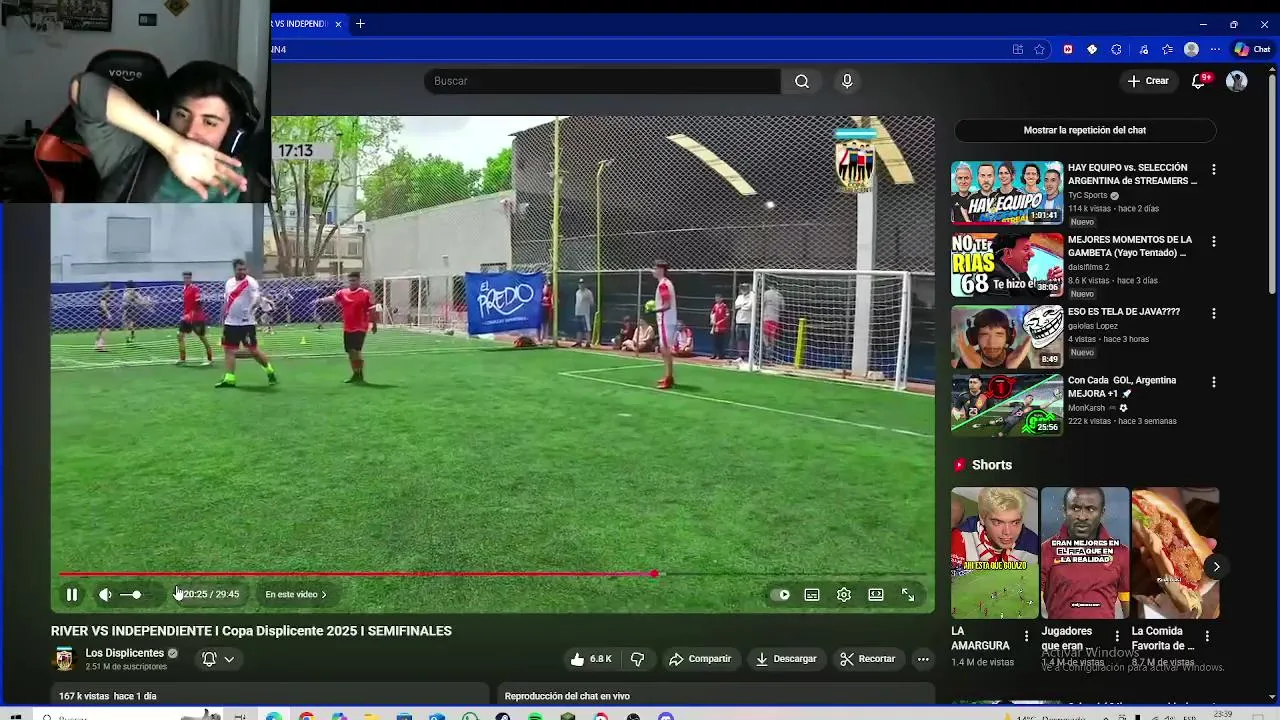This screenshot has width=1280, height=720.
Task: Click the split screen icon in the address bar
Action: pyautogui.click(x=1018, y=49)
